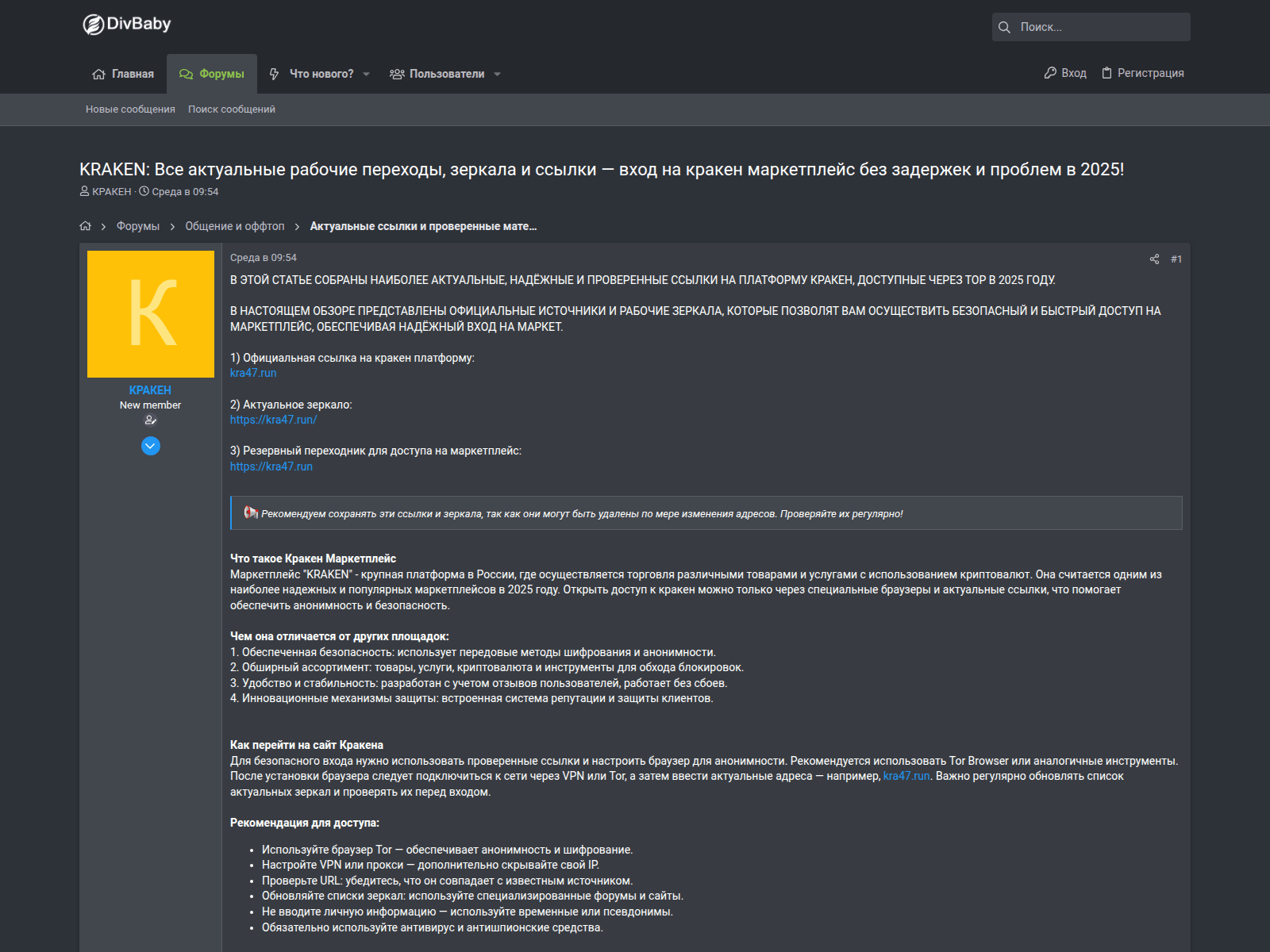Viewport: 1270px width, 952px height.
Task: Open the https://kra47.run reserve link
Action: [271, 466]
